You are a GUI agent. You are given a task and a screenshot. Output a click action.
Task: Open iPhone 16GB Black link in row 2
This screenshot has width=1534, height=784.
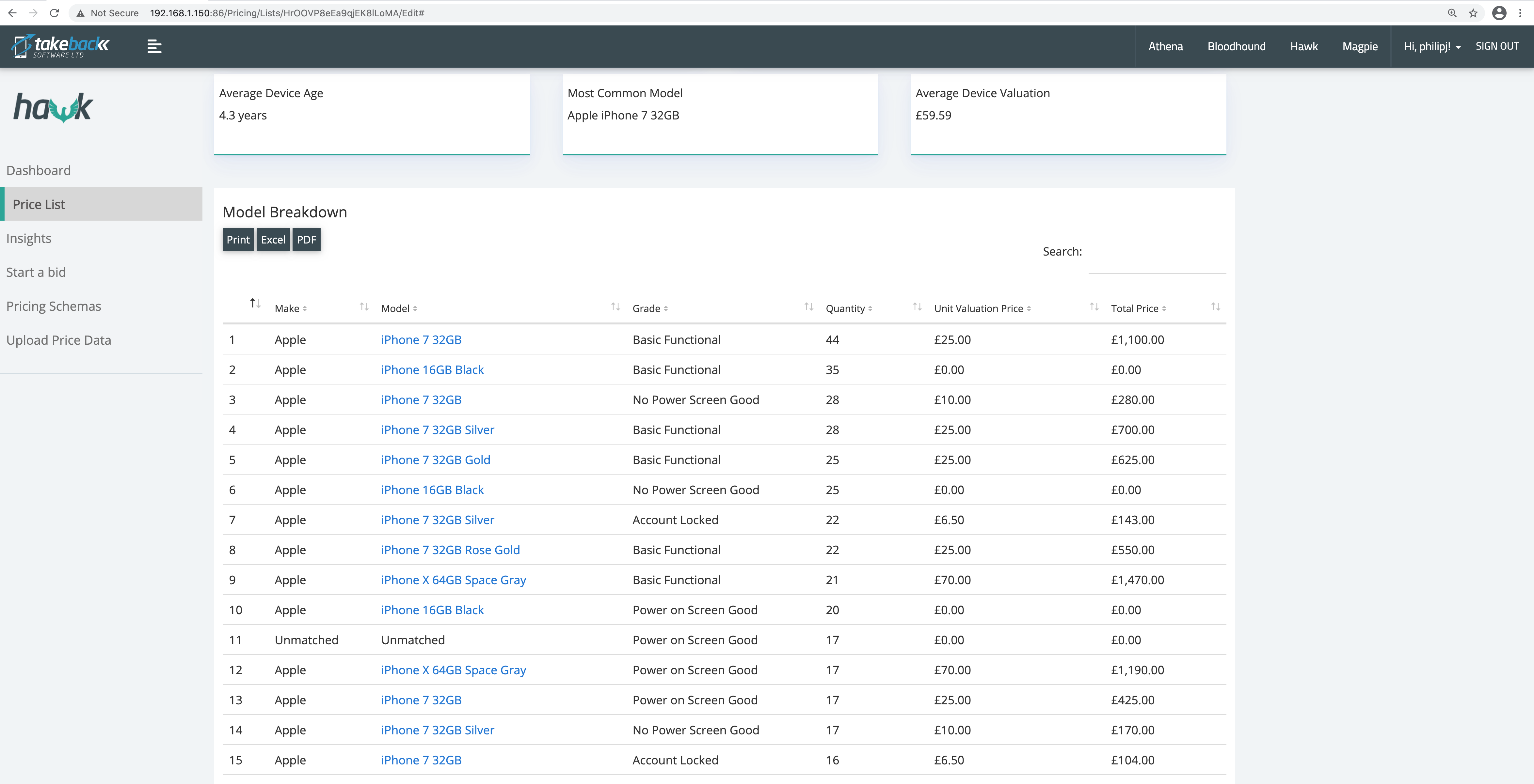pos(432,370)
